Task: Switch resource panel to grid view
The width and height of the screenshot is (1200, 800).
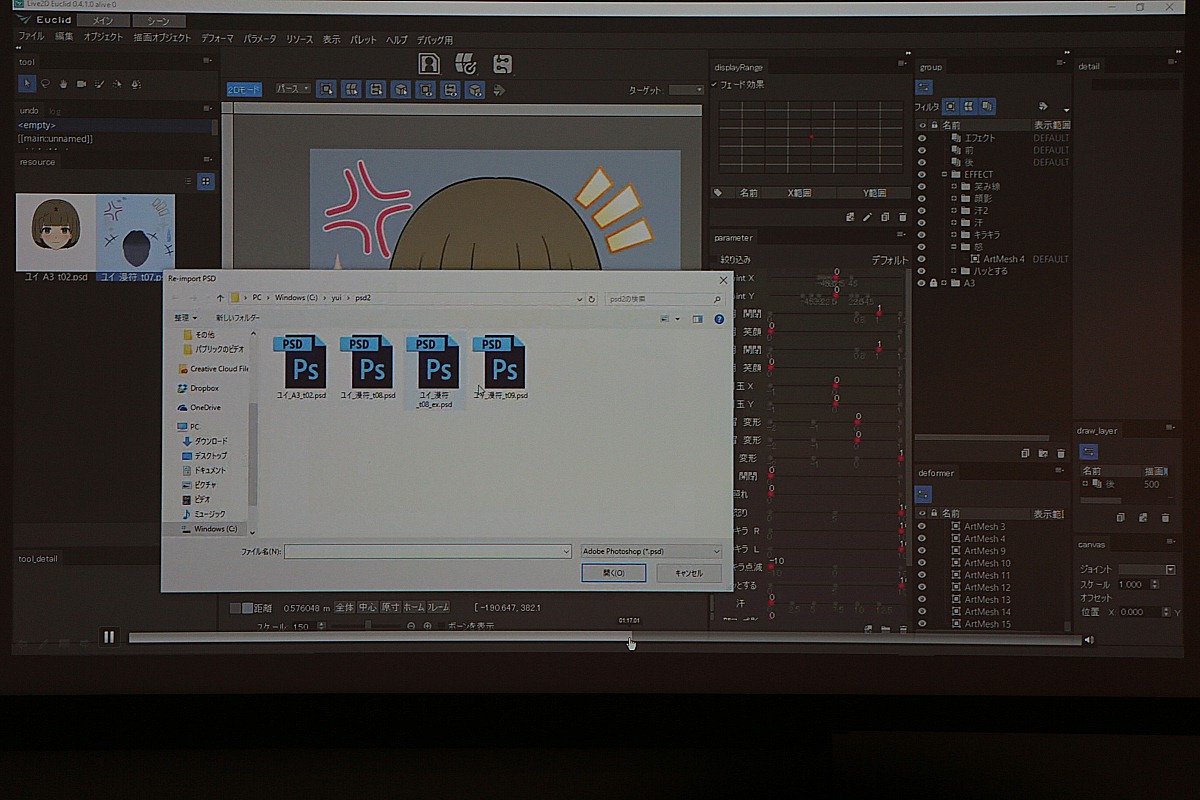Action: [x=205, y=181]
